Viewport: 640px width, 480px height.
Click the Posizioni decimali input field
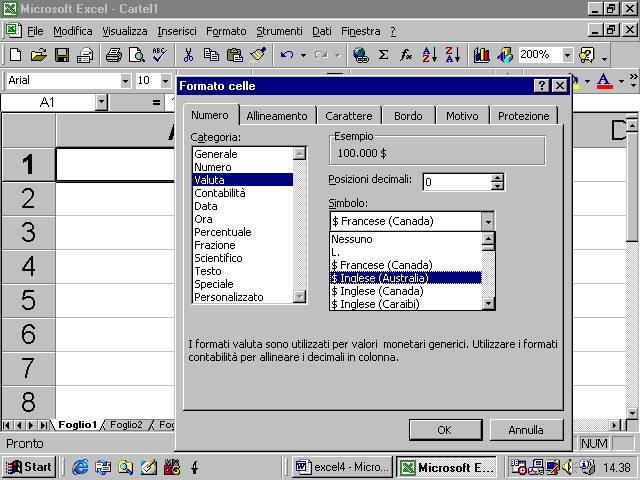457,182
